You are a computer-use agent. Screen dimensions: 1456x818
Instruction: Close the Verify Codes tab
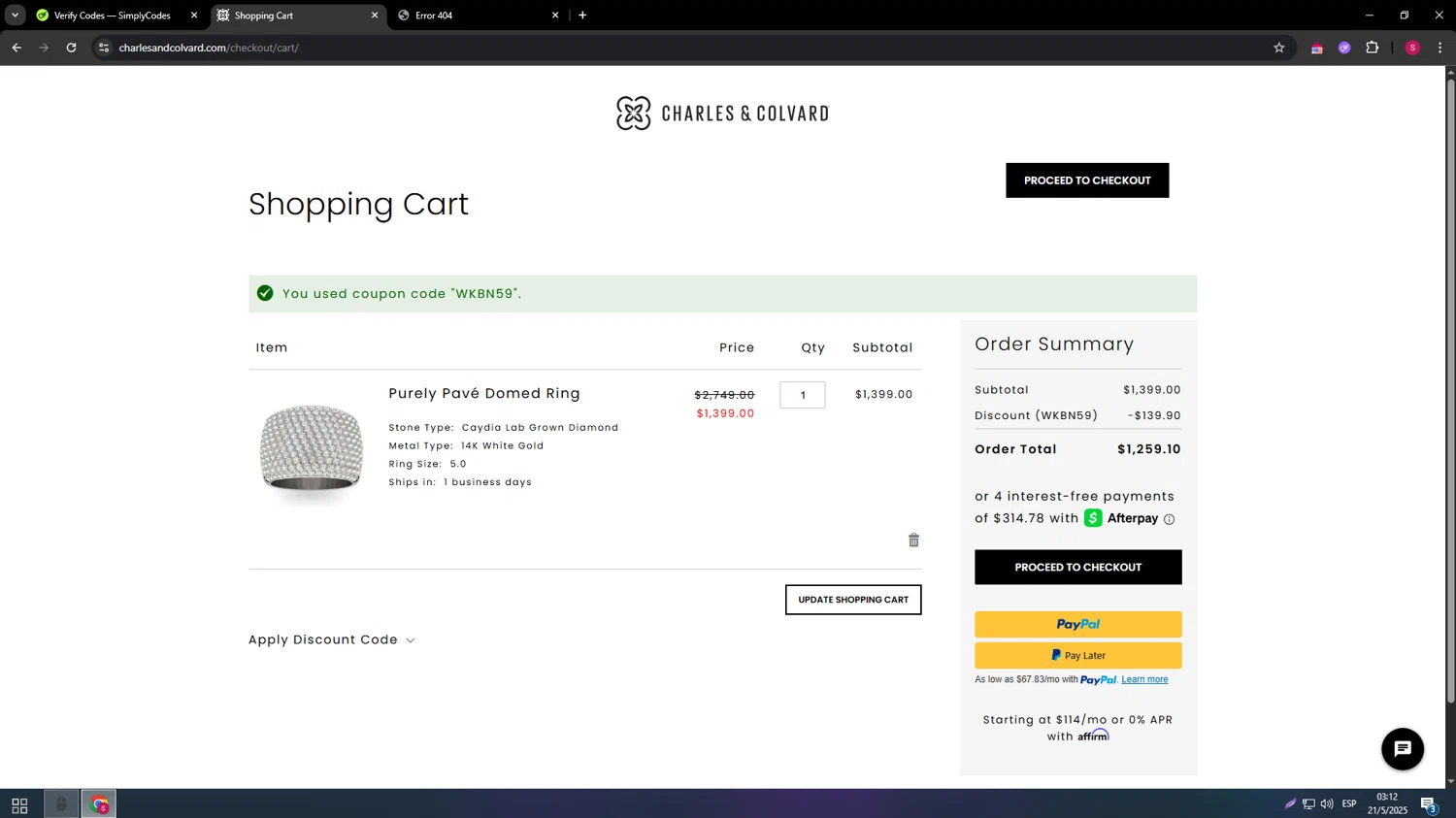(x=194, y=16)
